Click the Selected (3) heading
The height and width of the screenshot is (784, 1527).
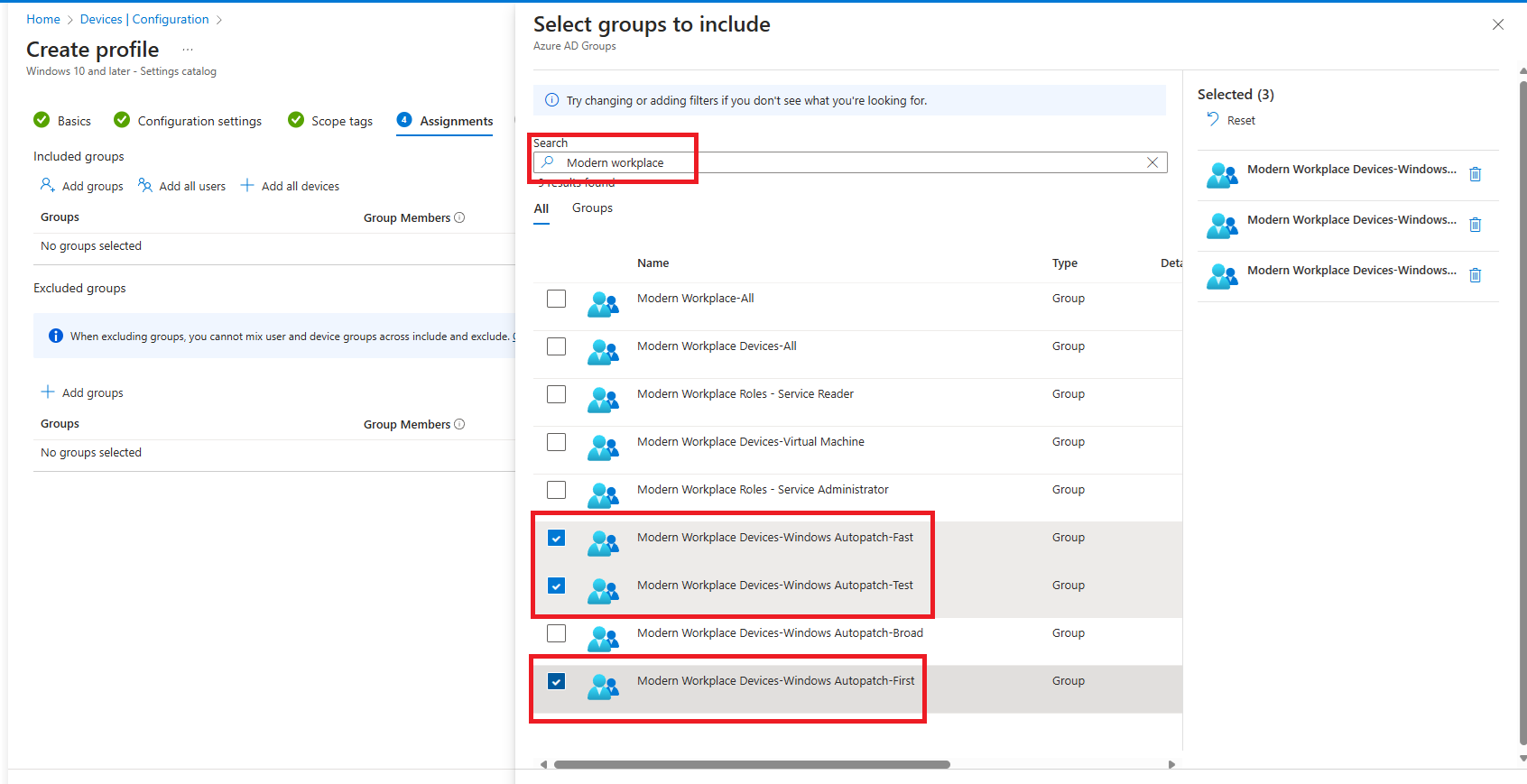pyautogui.click(x=1235, y=94)
